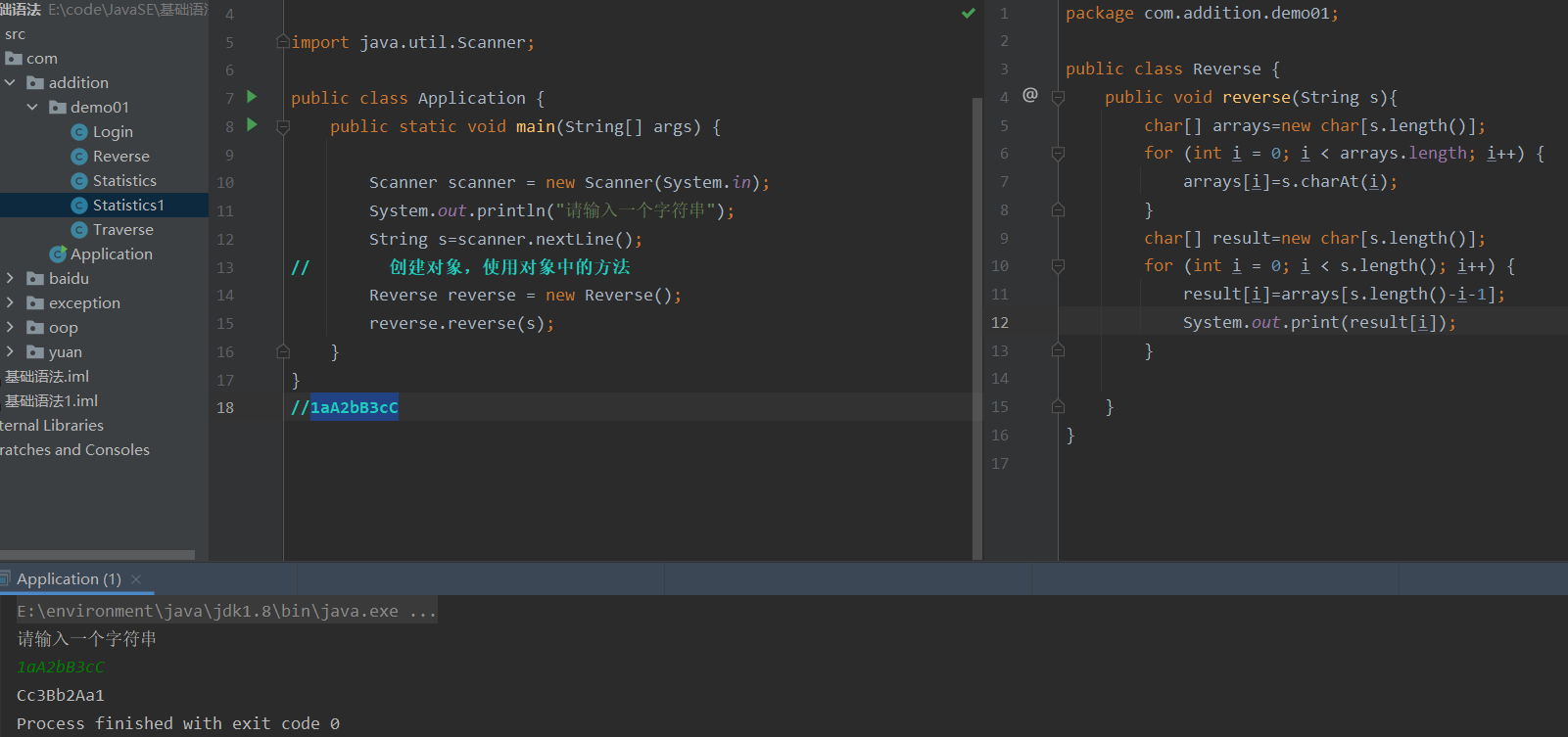Fold the import statement block
Screen dimensions: 1568x737
pos(283,42)
